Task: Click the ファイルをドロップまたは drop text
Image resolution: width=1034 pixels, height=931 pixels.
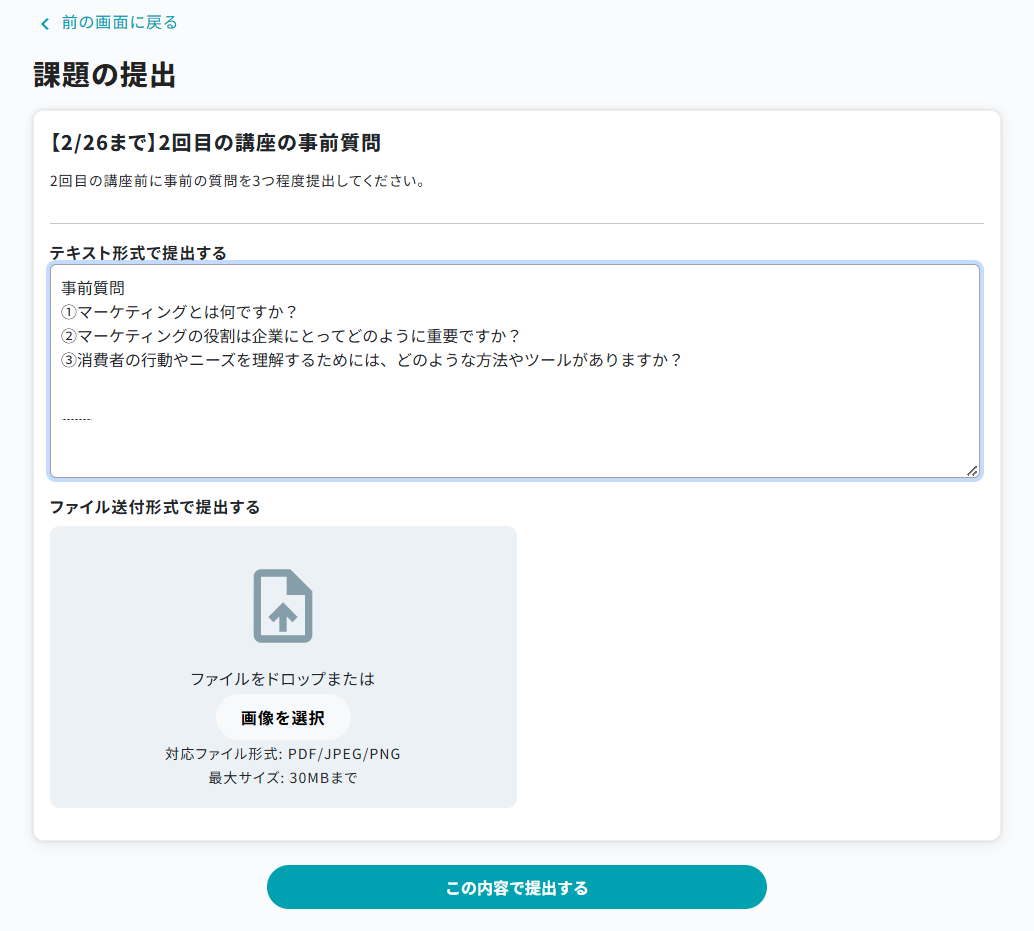Action: pyautogui.click(x=283, y=679)
